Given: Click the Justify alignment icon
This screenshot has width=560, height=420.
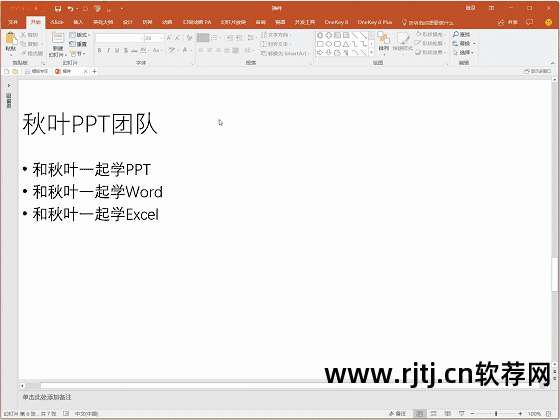Looking at the screenshot, I should tap(227, 51).
